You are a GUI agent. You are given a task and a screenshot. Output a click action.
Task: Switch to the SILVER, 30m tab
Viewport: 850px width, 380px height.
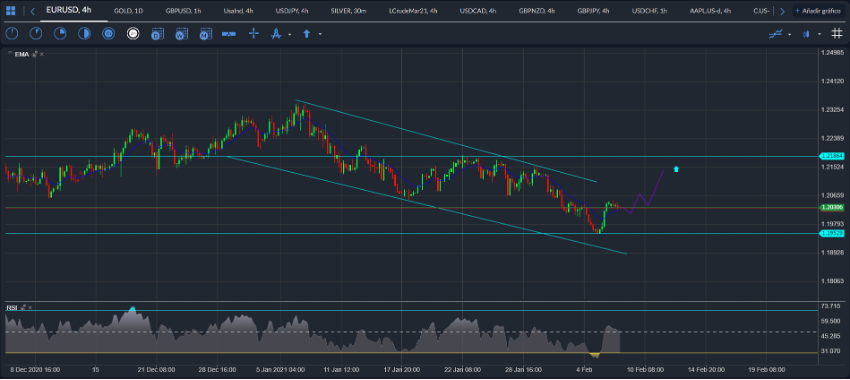tap(348, 11)
